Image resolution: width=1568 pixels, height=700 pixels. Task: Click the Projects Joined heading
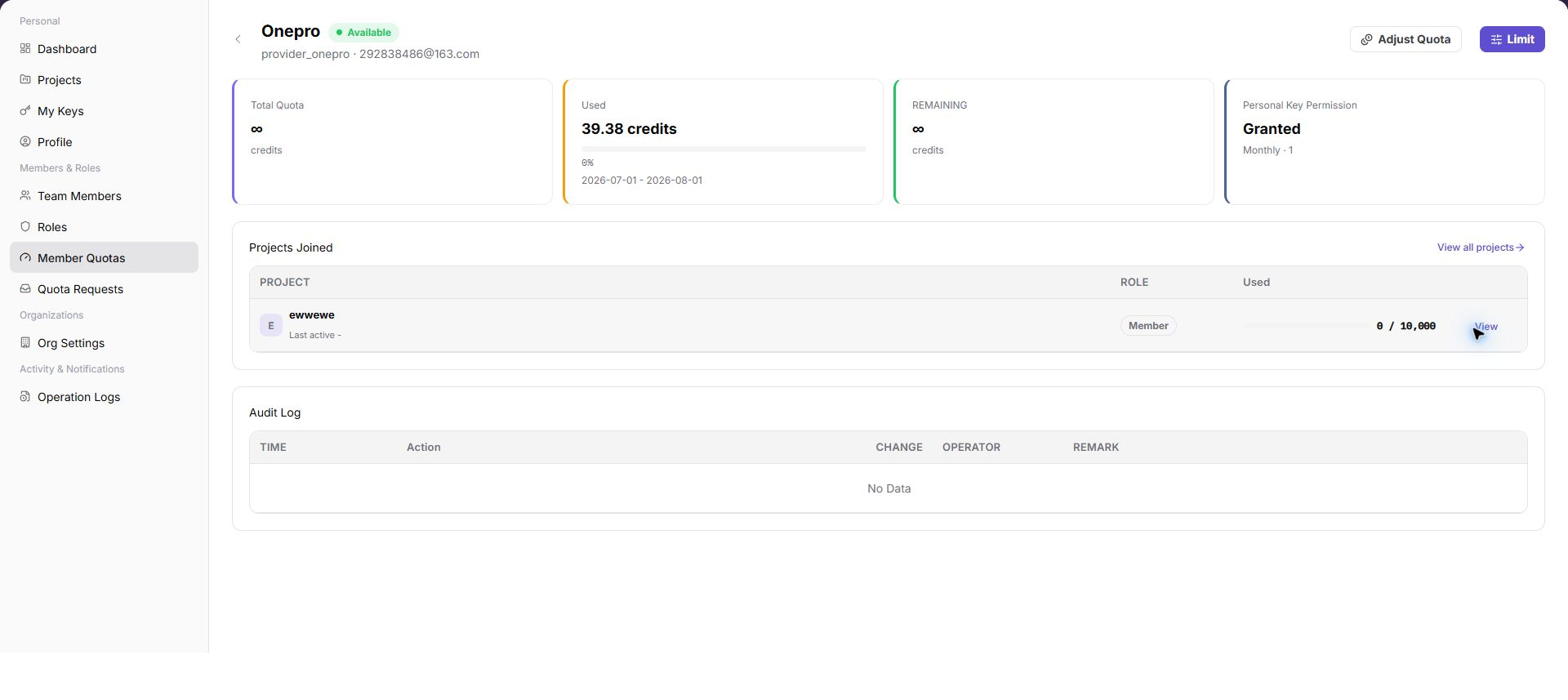(x=291, y=248)
